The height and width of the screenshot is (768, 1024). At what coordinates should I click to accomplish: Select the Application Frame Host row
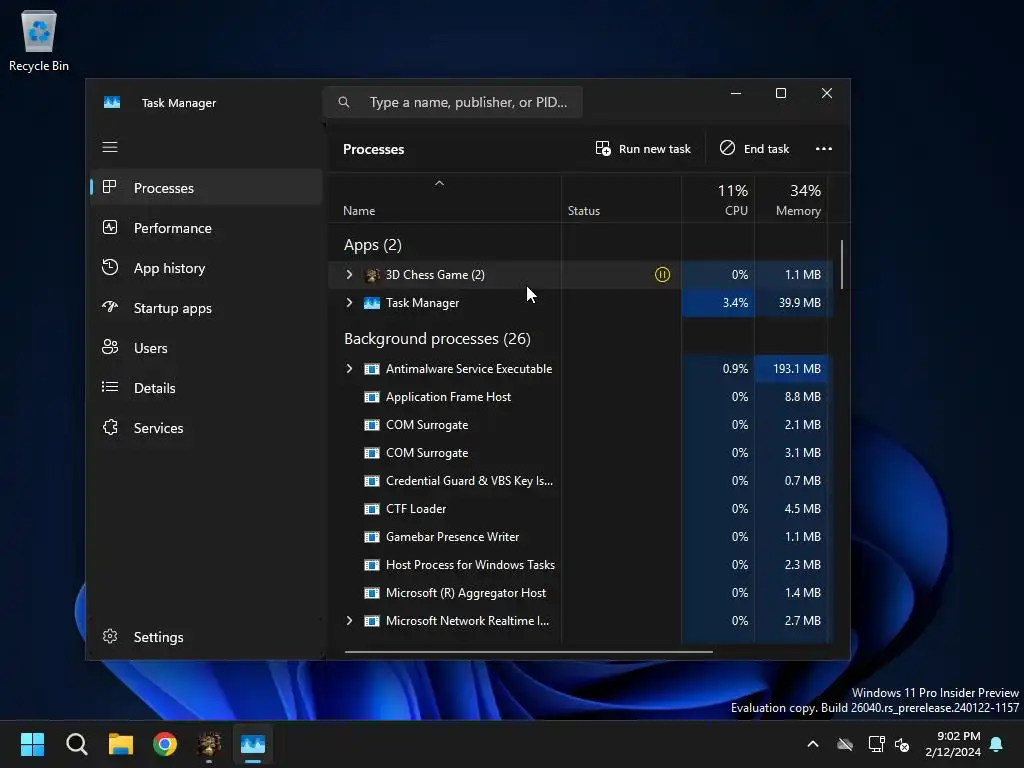581,397
